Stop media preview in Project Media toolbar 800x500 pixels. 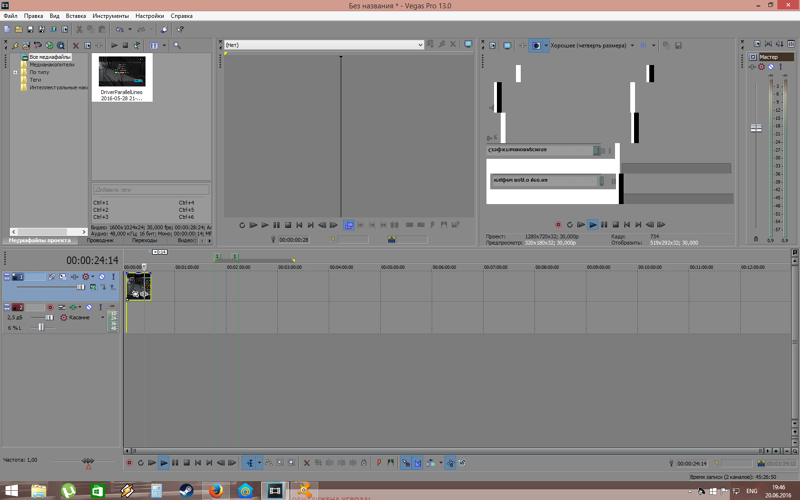coord(126,45)
